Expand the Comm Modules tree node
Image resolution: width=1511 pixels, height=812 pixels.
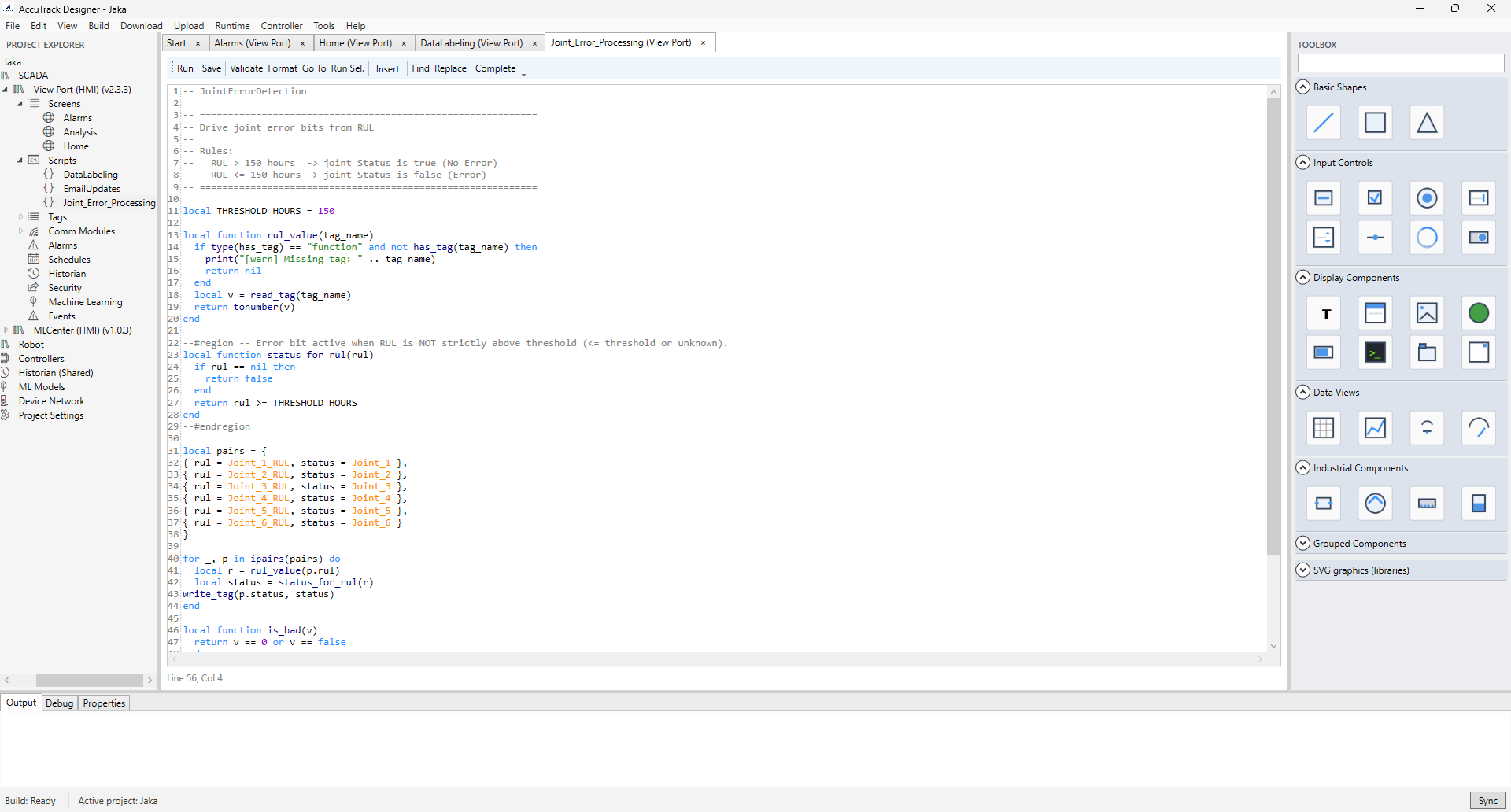pyautogui.click(x=20, y=231)
